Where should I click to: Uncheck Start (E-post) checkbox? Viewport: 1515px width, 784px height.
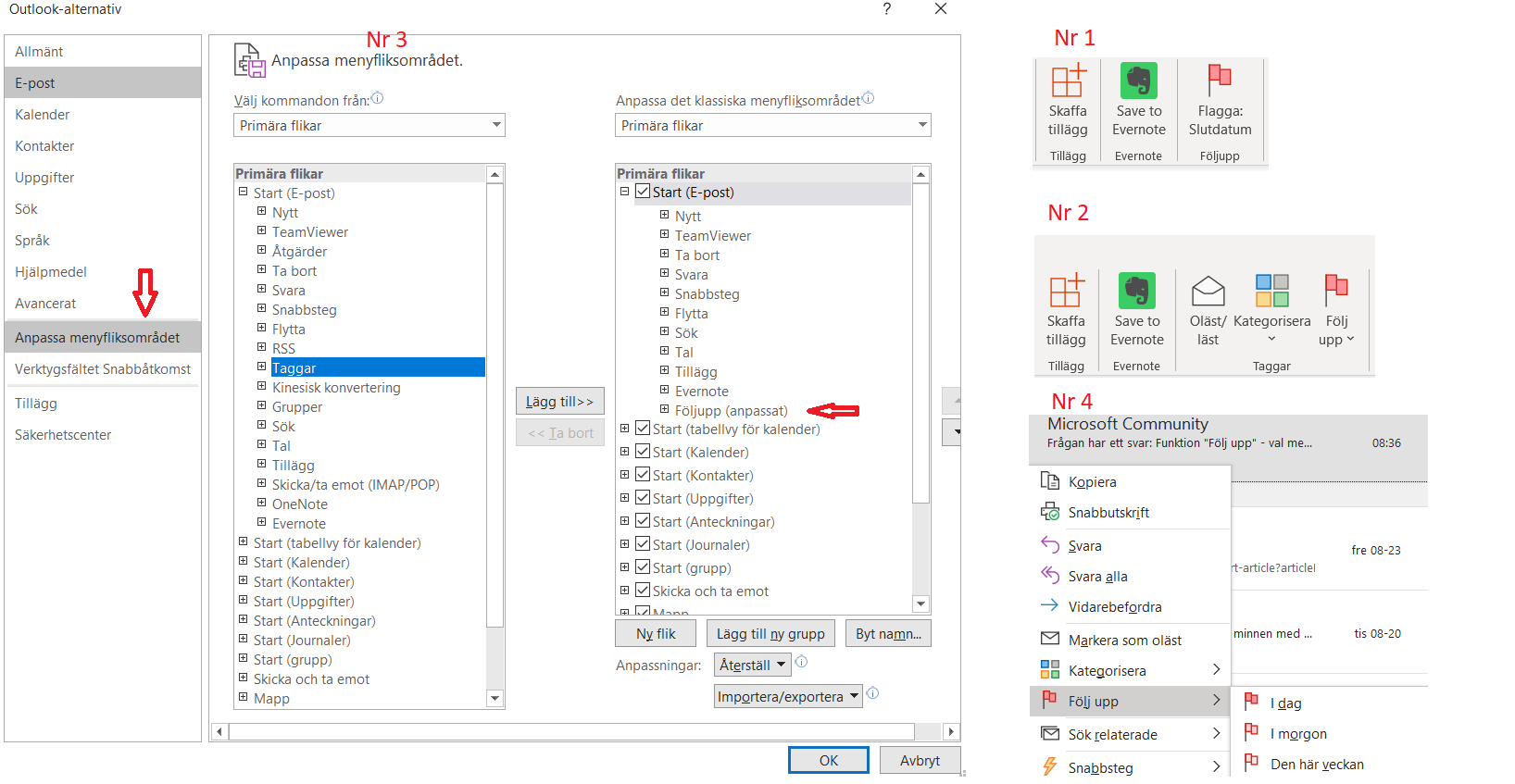click(643, 192)
